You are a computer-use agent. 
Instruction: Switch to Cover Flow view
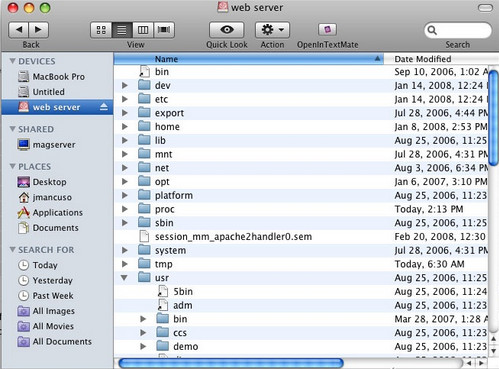point(164,30)
